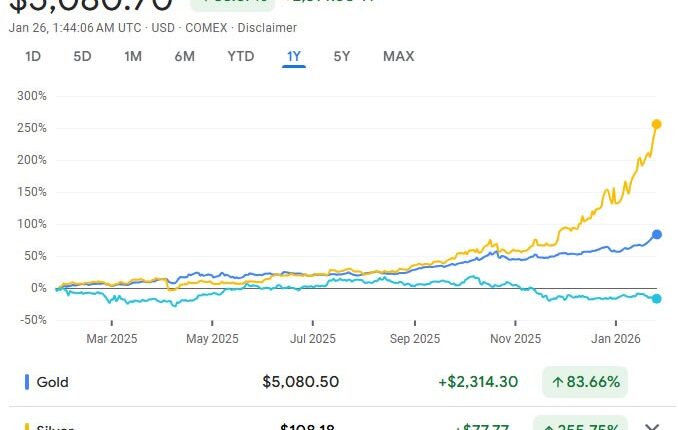Click the Gold comparison row label
This screenshot has height=430, width=678.
pos(51,382)
